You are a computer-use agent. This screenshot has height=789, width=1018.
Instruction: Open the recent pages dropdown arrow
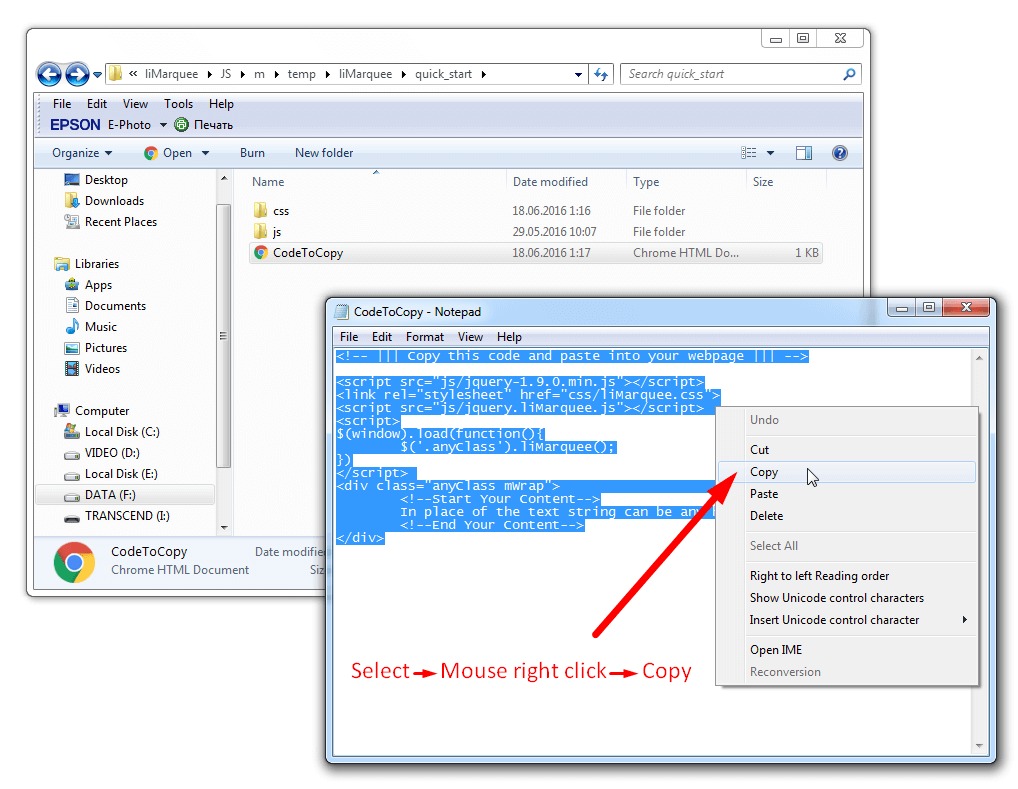[x=97, y=75]
